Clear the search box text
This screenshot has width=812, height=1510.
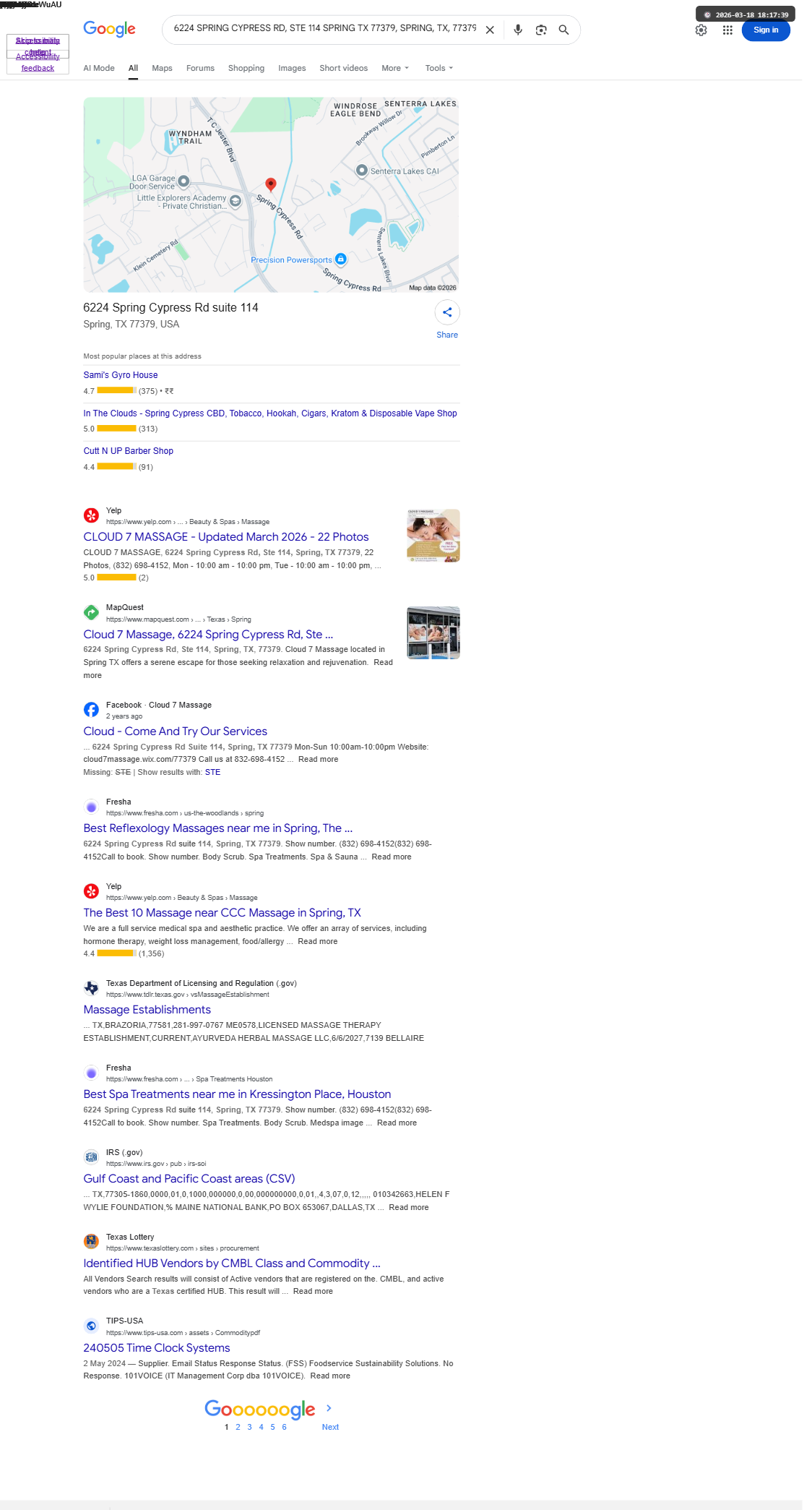[490, 30]
